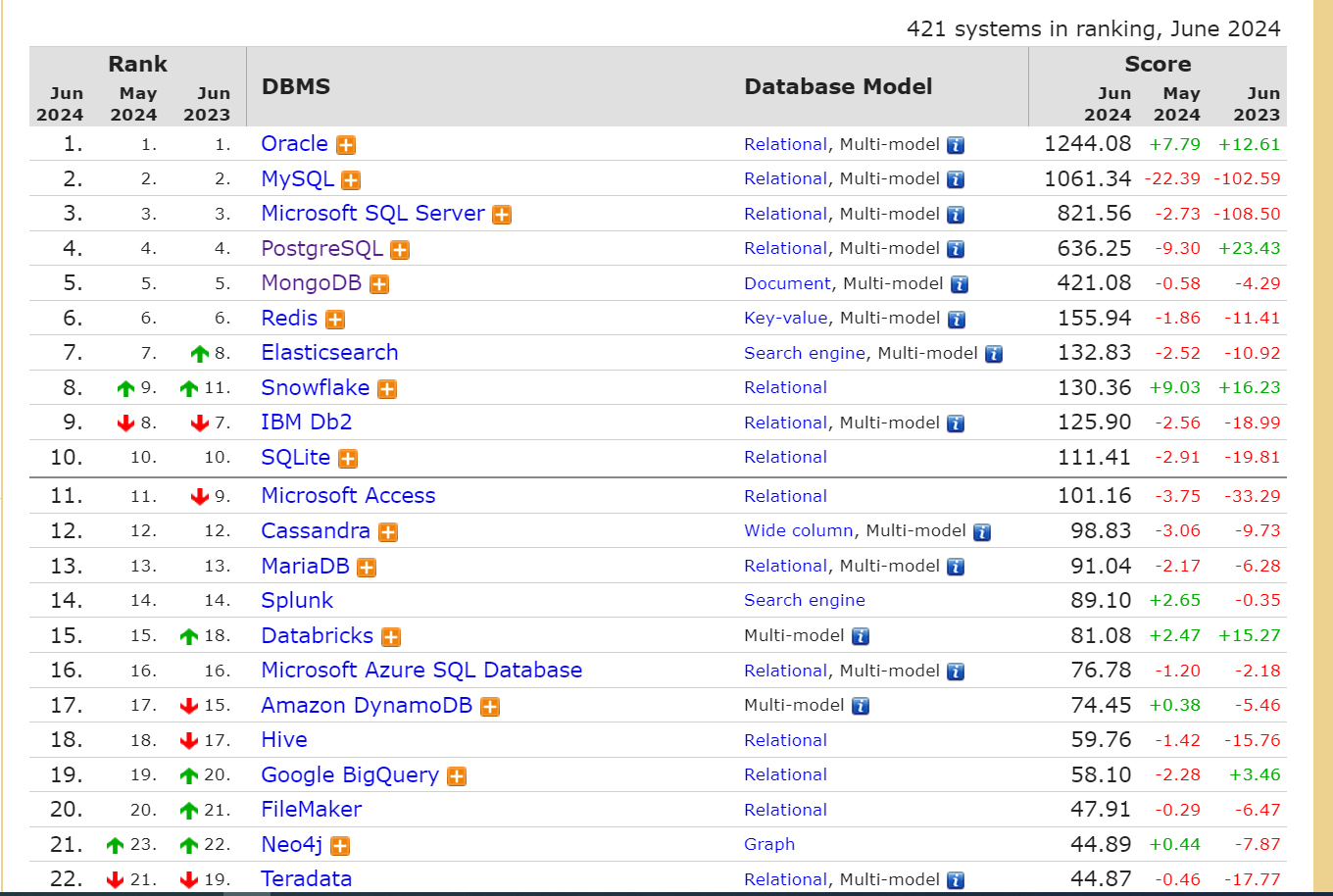Click the info icon in Redis row
The image size is (1333, 896).
click(x=957, y=319)
